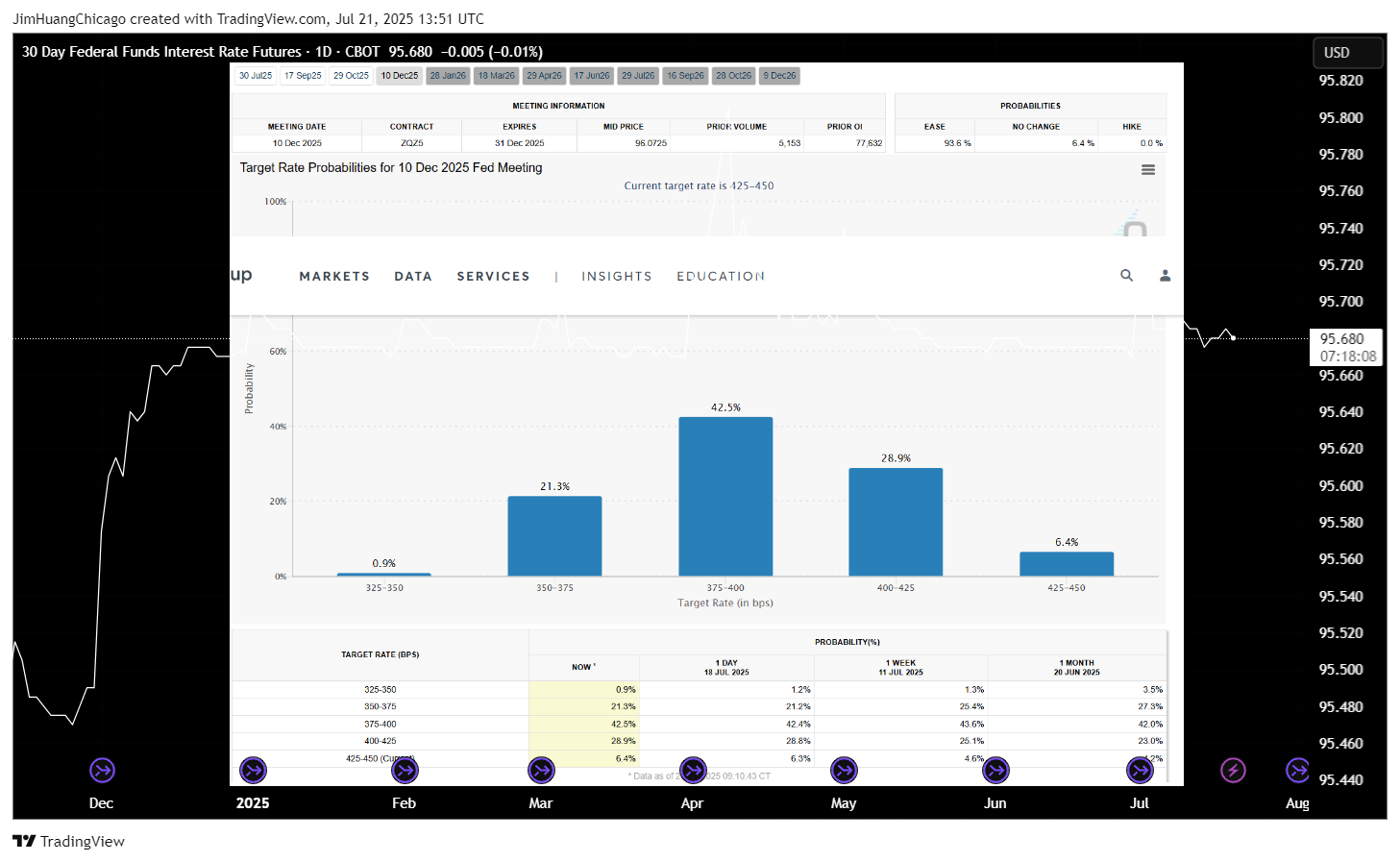Select the 29 Jul26 meeting tab
The height and width of the screenshot is (862, 1400).
[638, 76]
